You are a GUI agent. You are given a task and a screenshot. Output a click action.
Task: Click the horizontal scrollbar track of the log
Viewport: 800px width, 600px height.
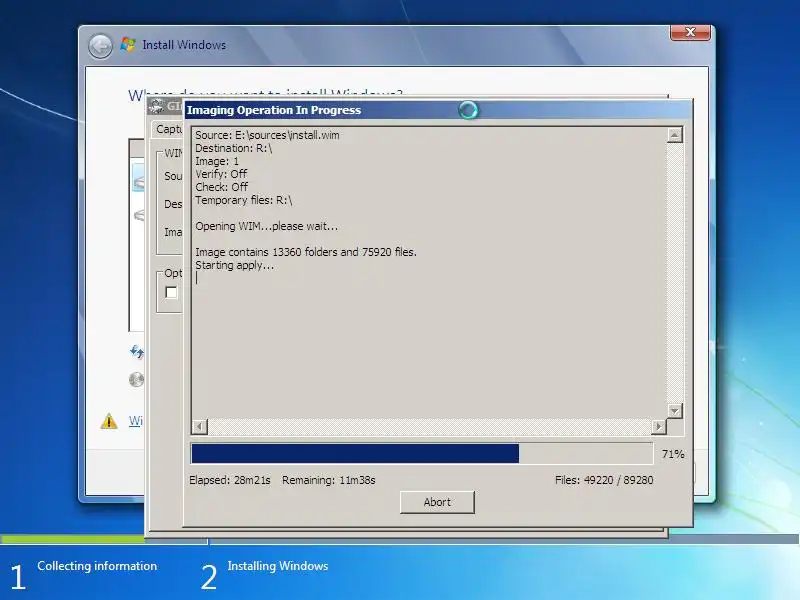point(430,426)
